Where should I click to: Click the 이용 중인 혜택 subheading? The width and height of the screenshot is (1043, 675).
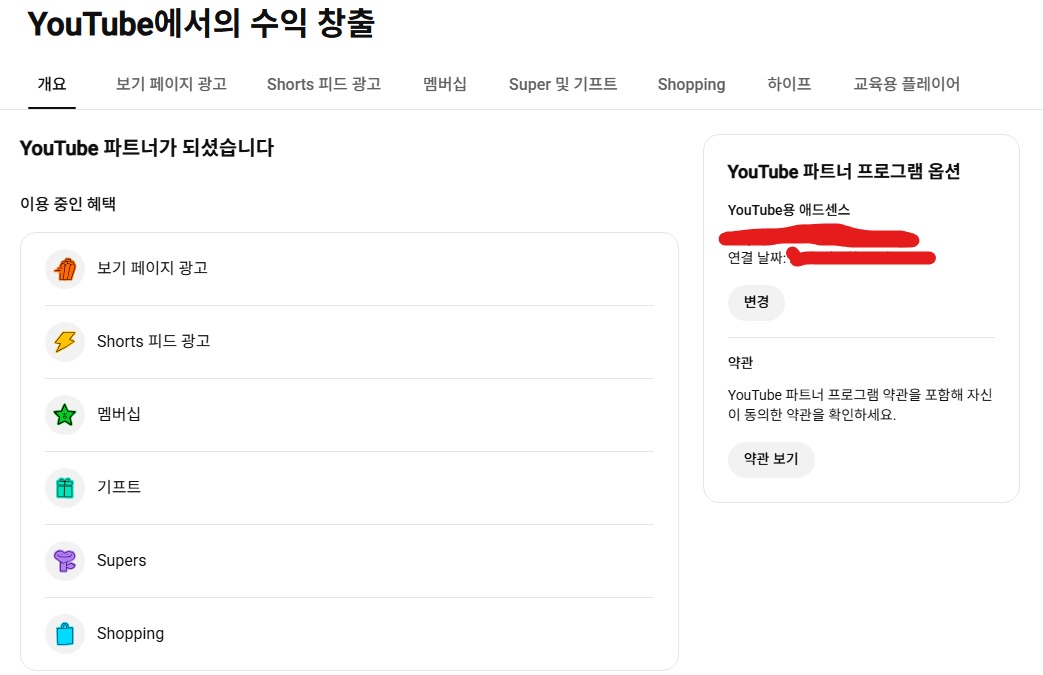pyautogui.click(x=68, y=203)
